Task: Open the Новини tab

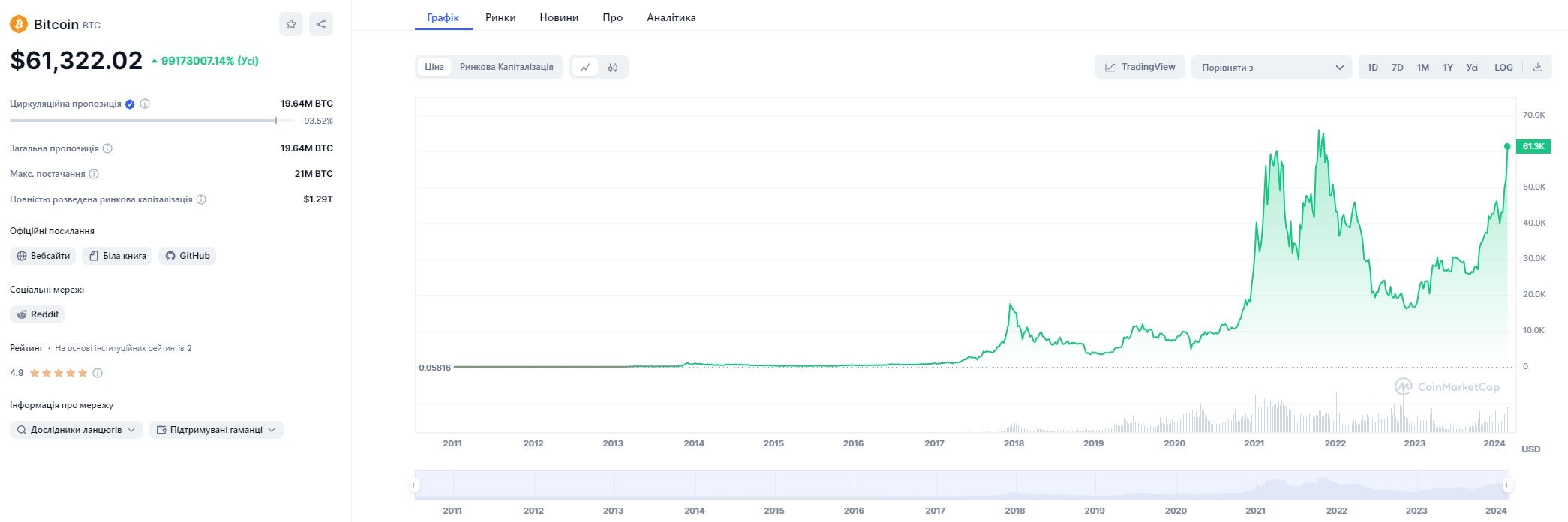Action: [559, 17]
